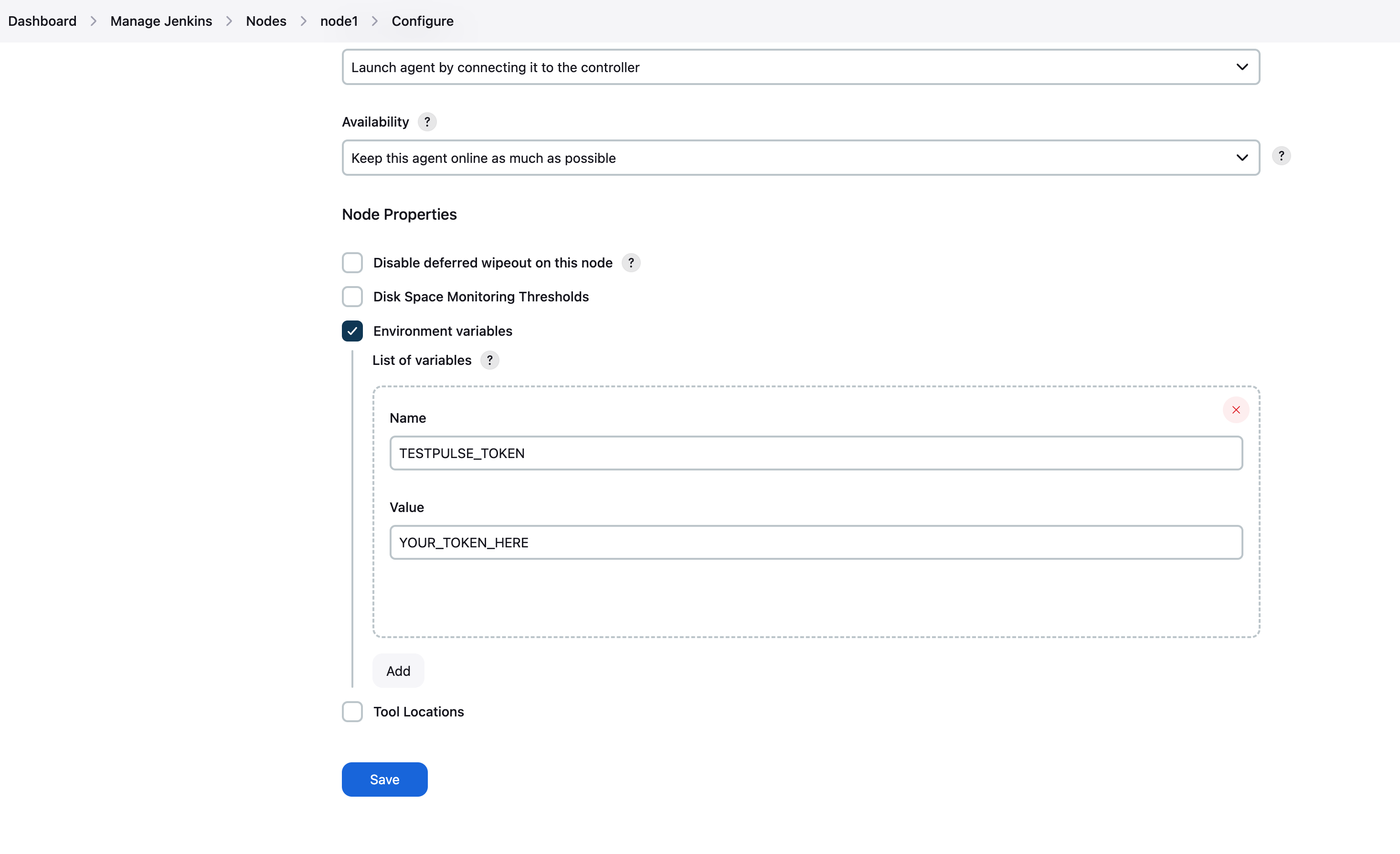Select the Disk Space Monitoring Thresholds label
This screenshot has width=1400, height=854.
point(481,297)
